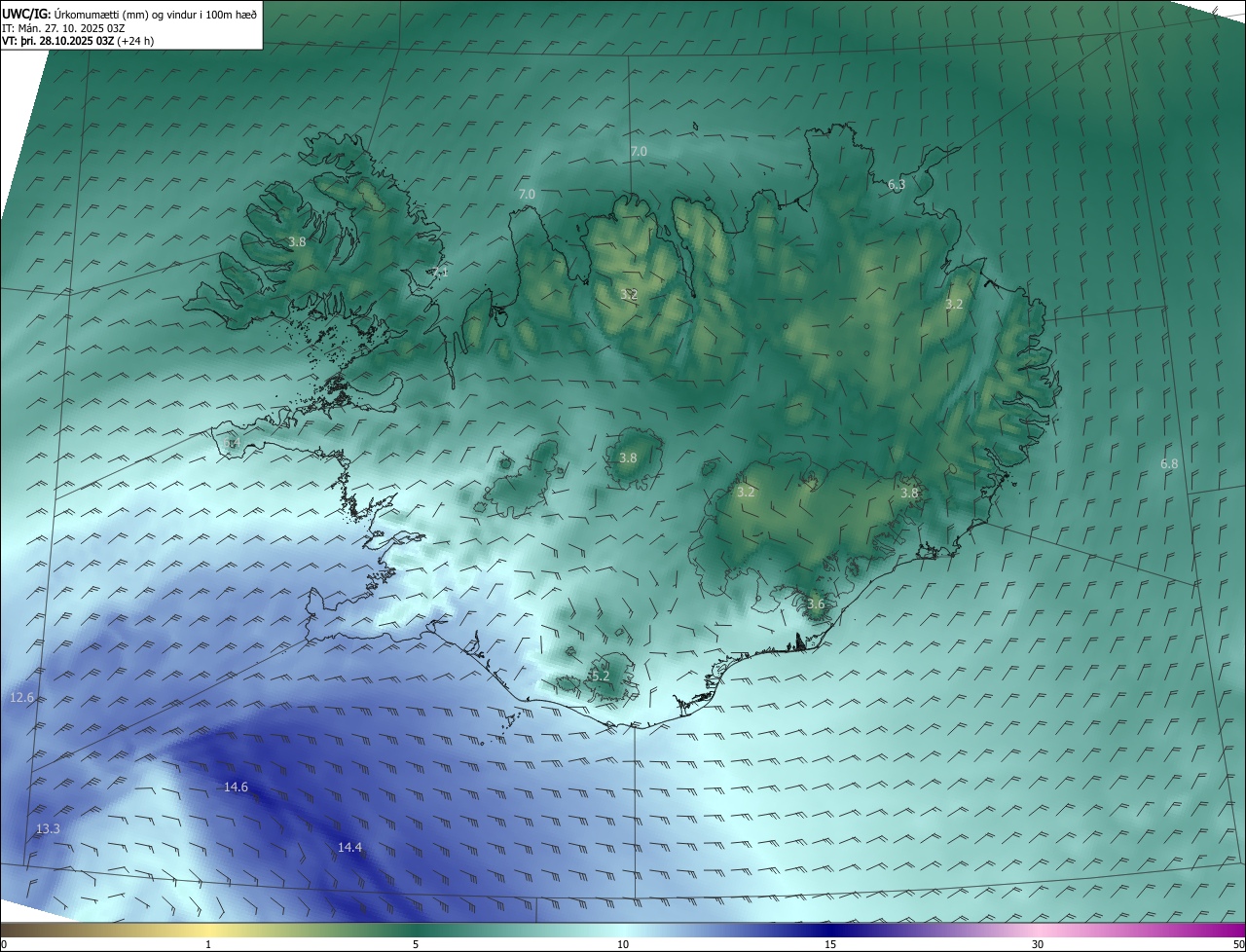Click the 14.6 precipitation value label
The image size is (1246, 952).
coord(236,787)
